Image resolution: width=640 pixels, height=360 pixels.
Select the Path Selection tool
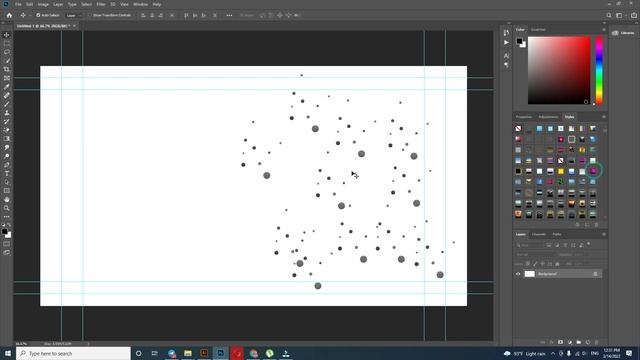point(7,182)
